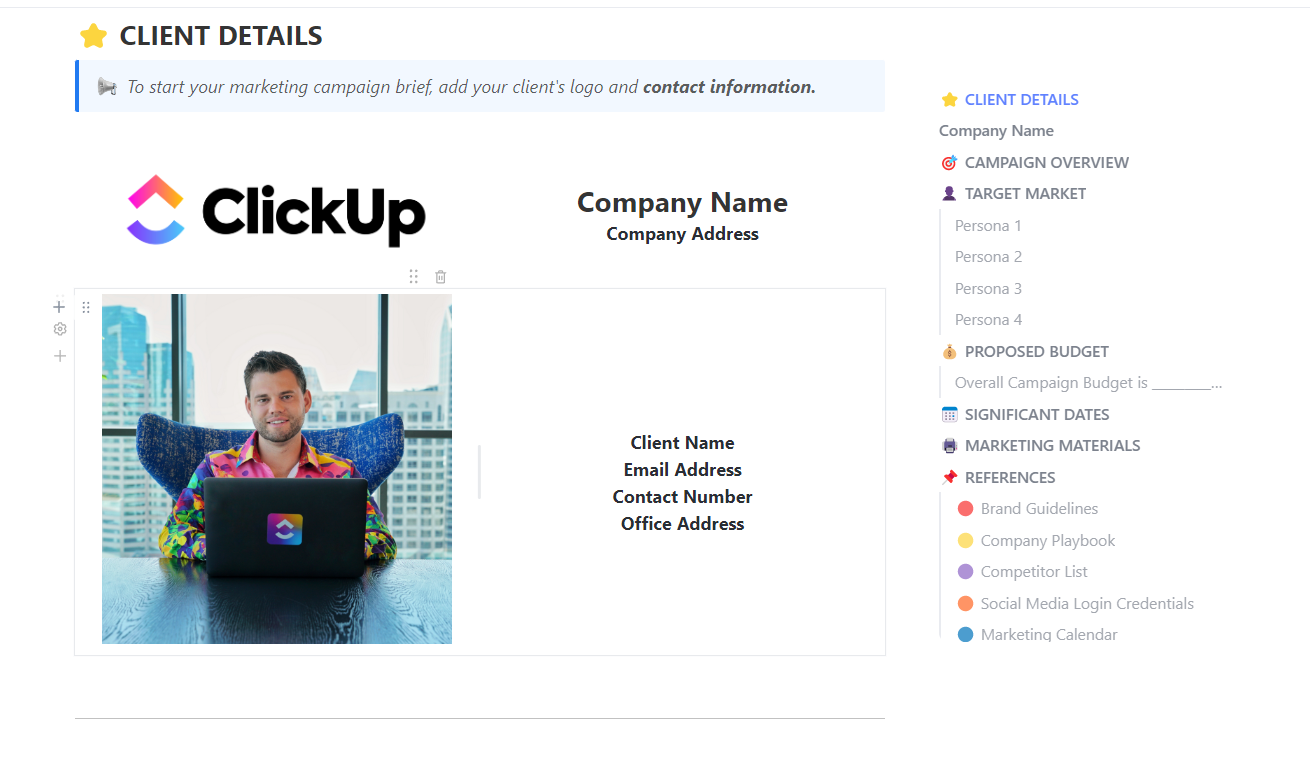Click the star emoji beside CLIENT DETAILS heading

(x=93, y=36)
